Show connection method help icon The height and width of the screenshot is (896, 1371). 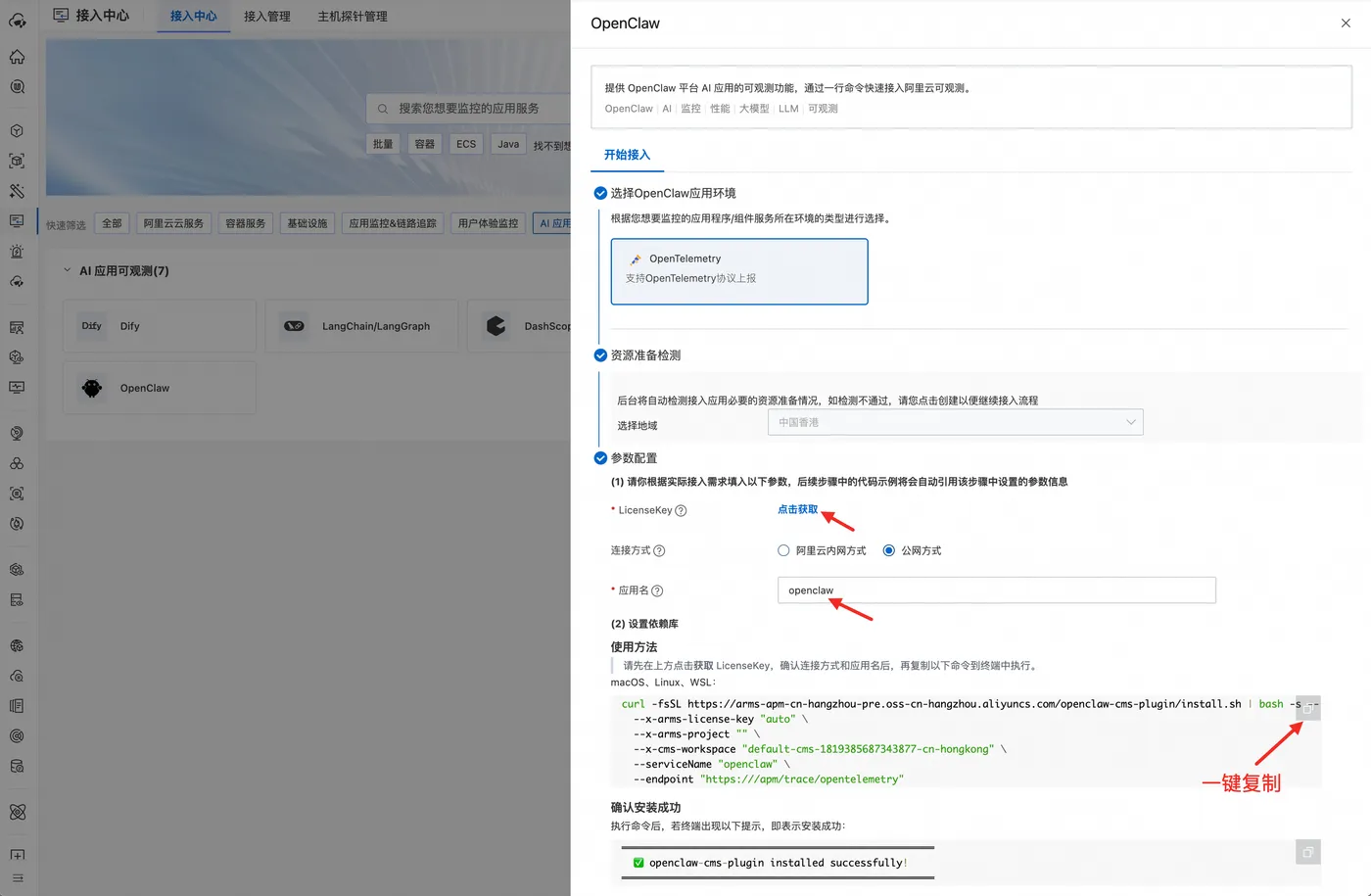[x=659, y=550]
